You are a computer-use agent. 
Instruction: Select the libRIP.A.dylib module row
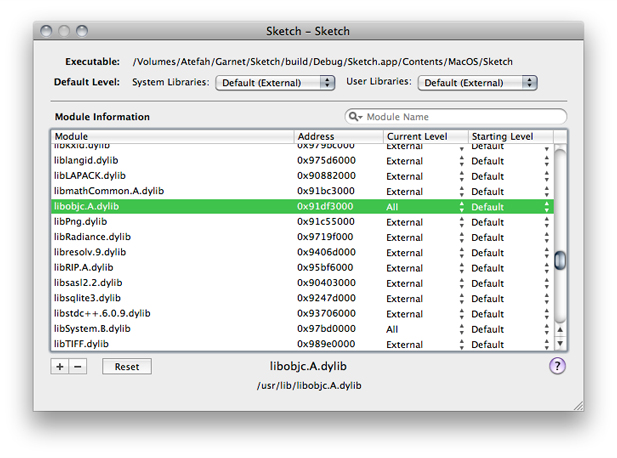(303, 268)
